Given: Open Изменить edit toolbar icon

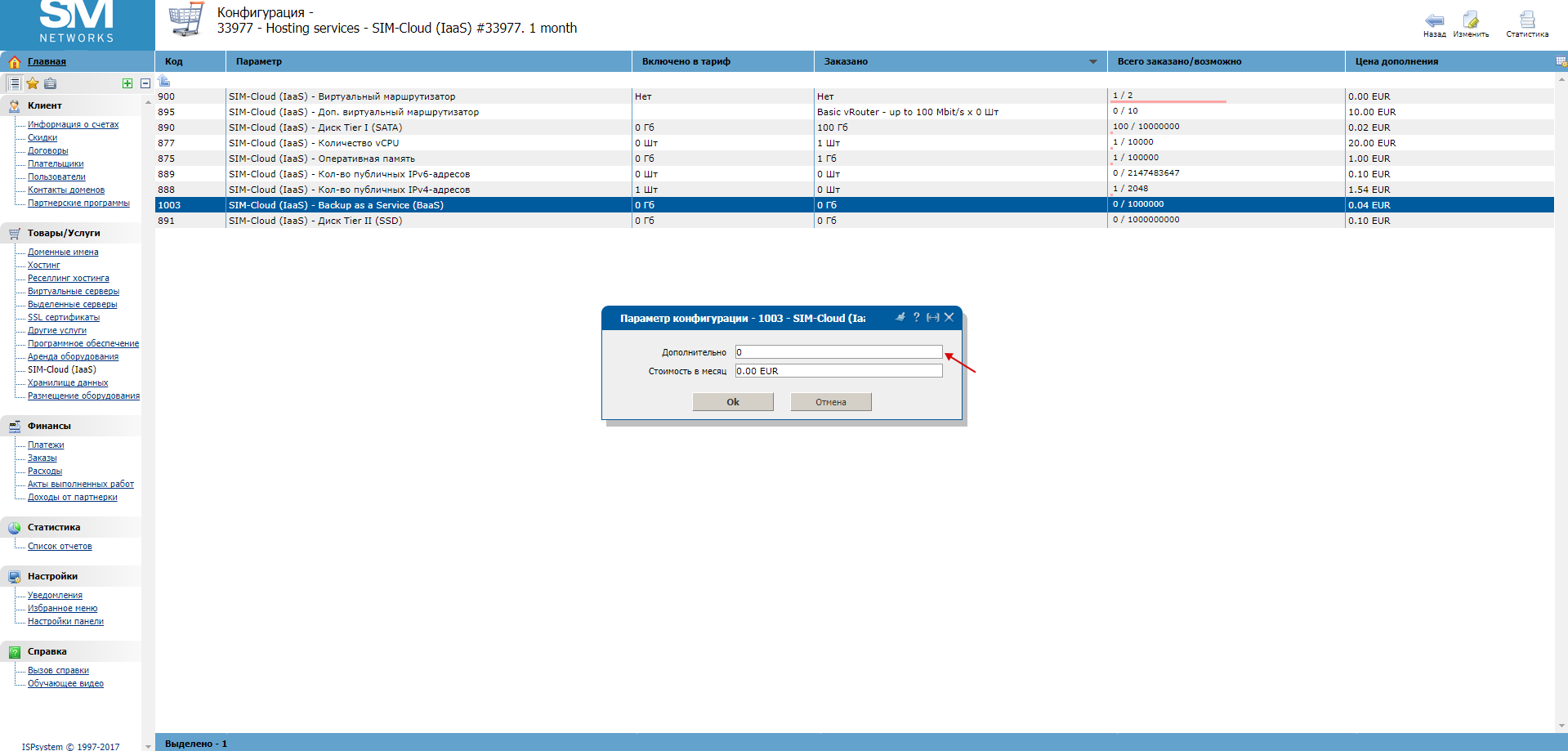Looking at the screenshot, I should click(x=1471, y=20).
